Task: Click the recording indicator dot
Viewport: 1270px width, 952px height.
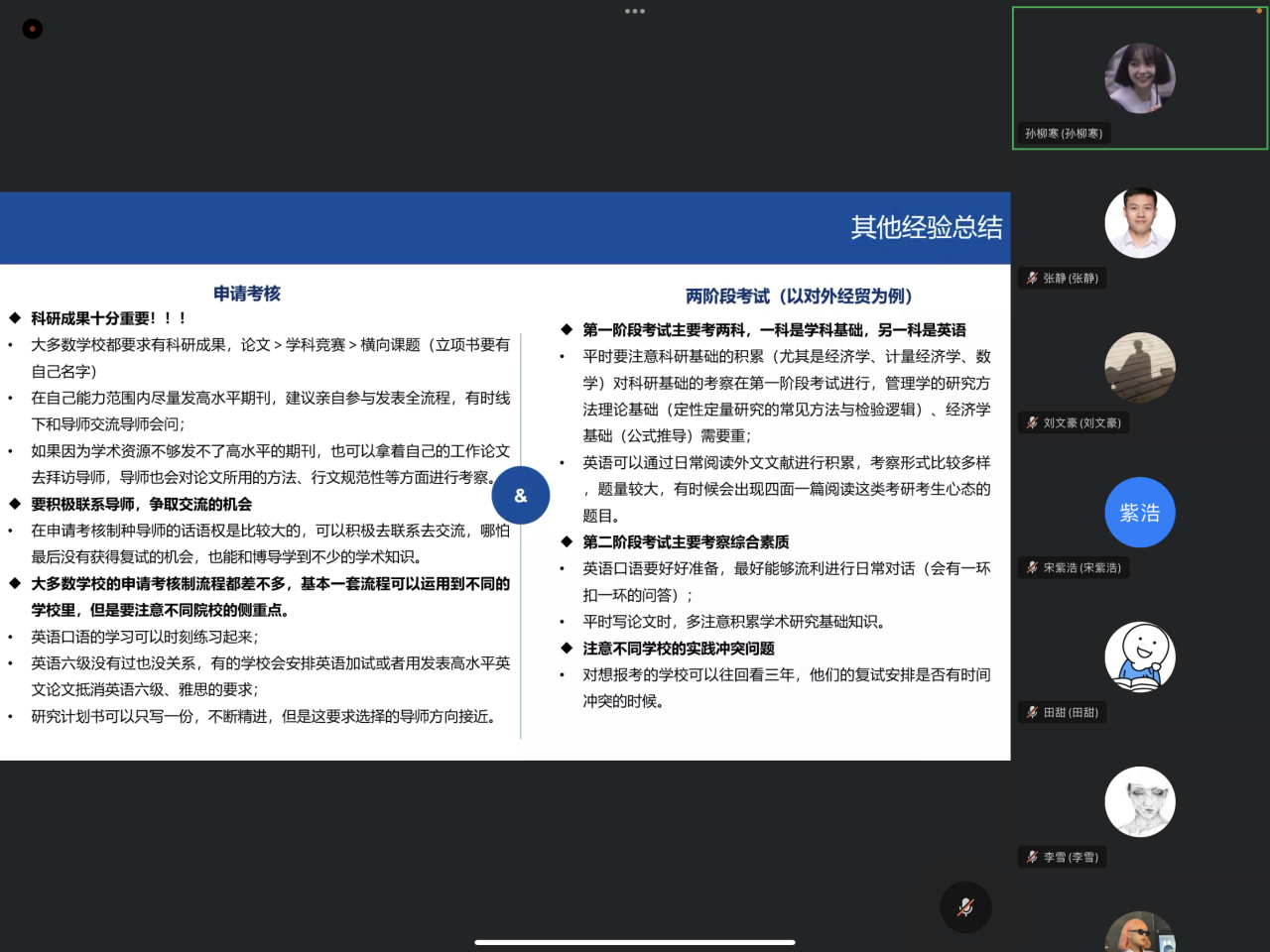Action: coord(33,29)
